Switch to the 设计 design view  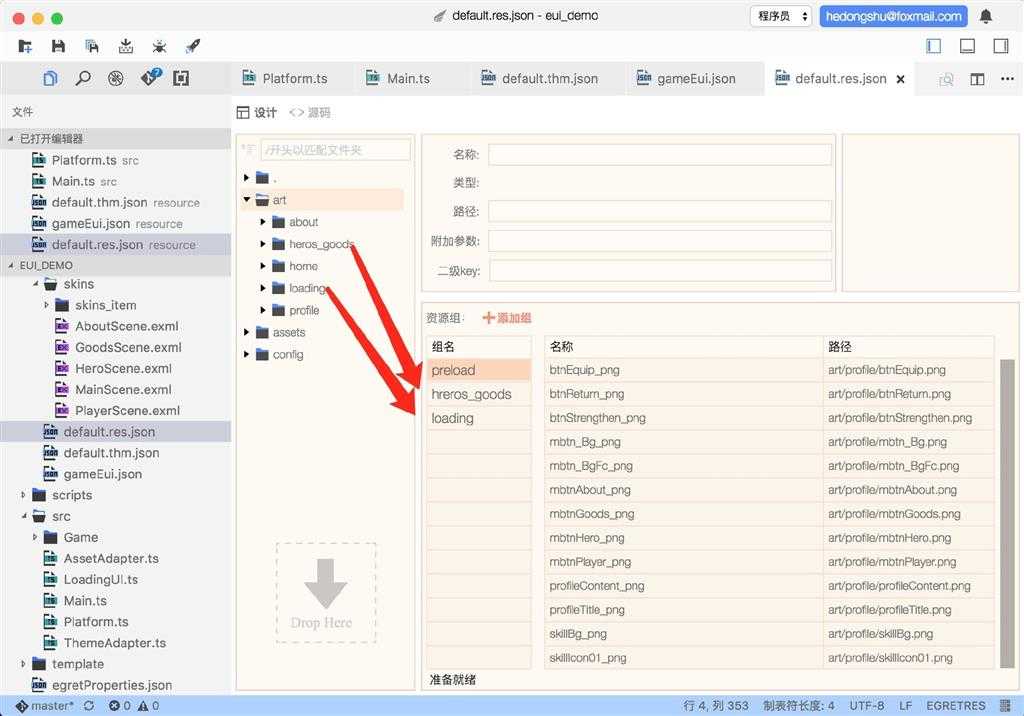click(257, 112)
